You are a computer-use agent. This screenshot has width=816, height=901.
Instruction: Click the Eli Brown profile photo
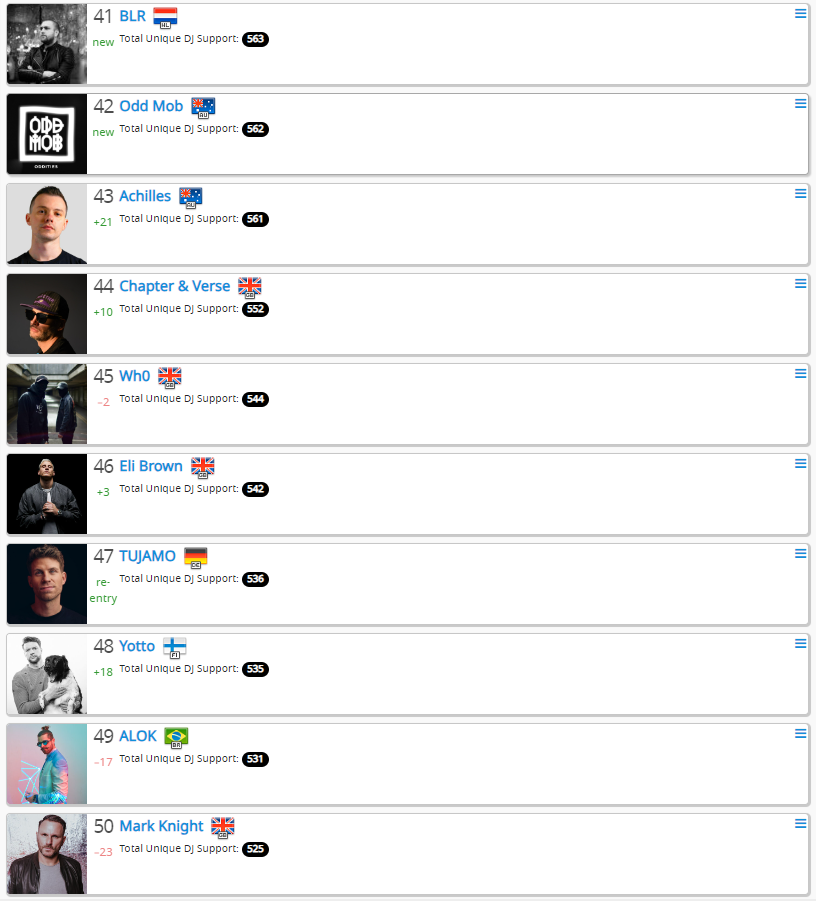[47, 494]
